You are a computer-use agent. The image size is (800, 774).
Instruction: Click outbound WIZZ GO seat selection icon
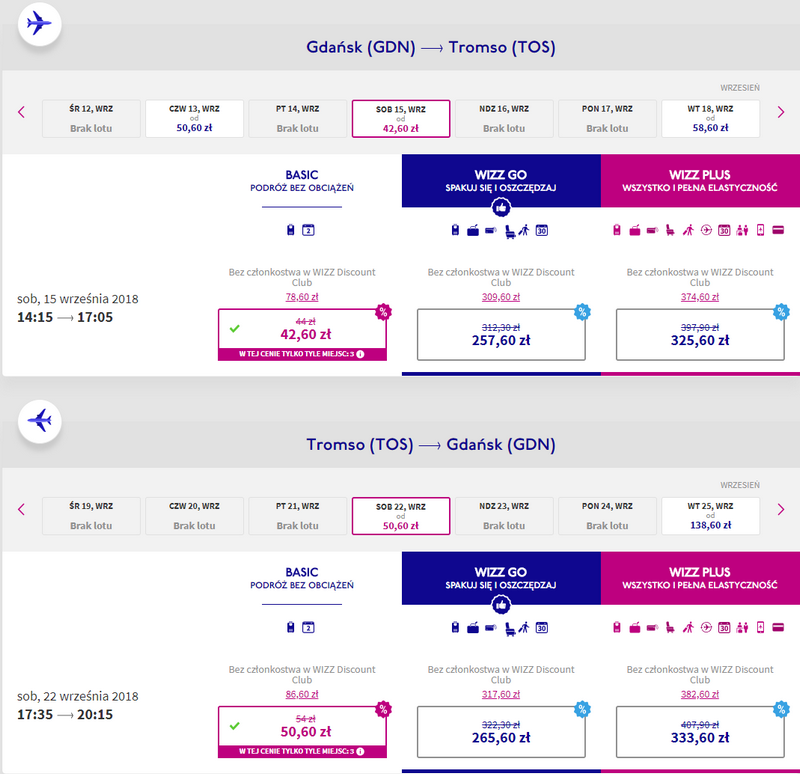point(510,232)
